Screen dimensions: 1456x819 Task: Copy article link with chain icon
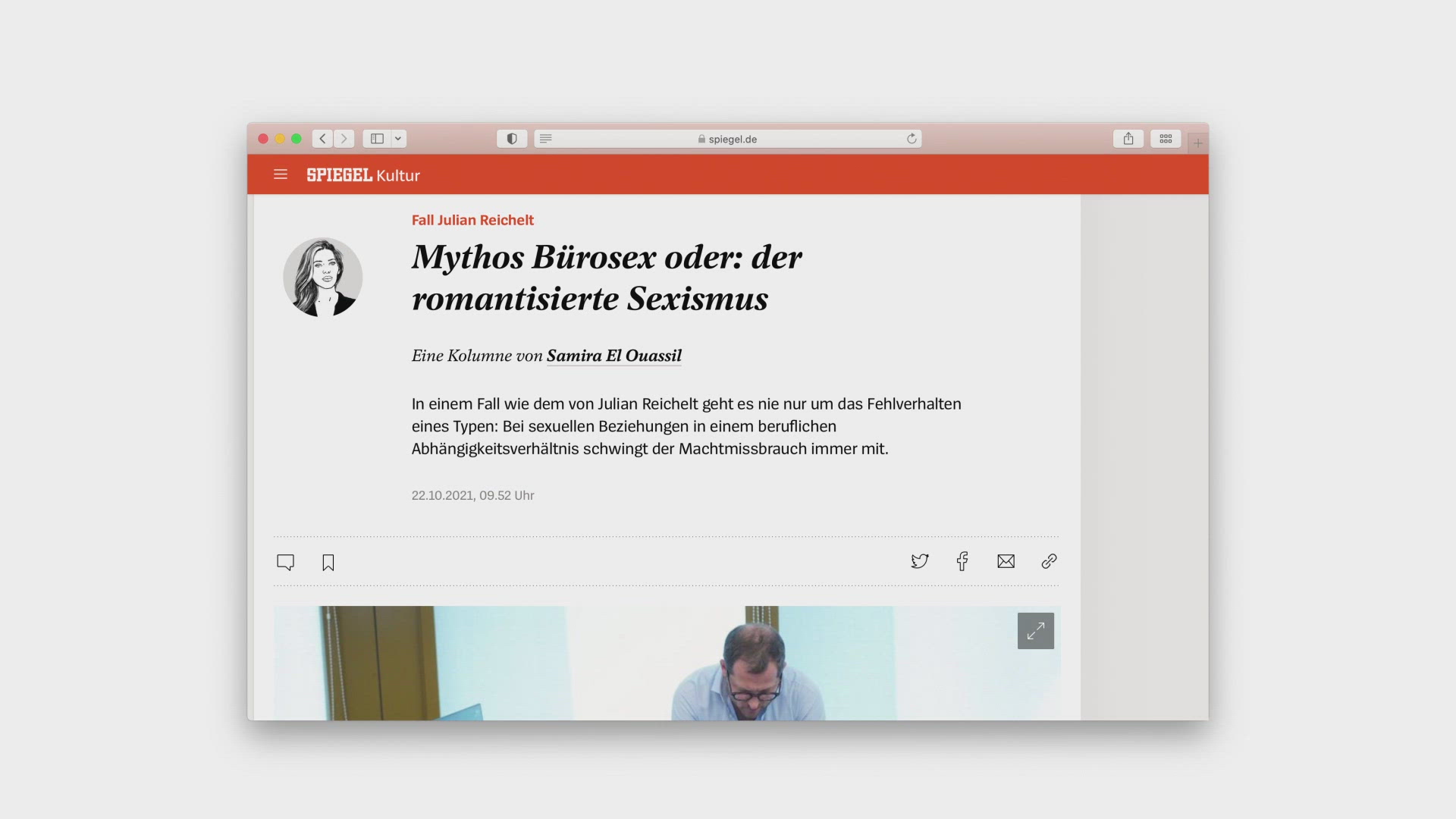[x=1049, y=561]
